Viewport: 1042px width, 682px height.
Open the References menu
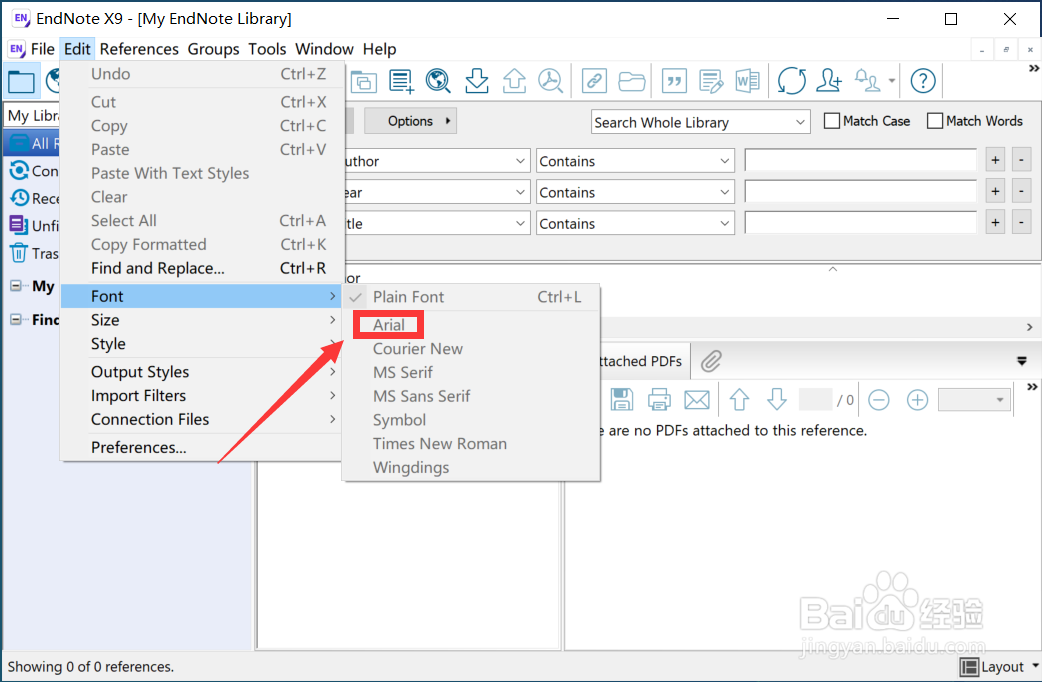[x=139, y=49]
